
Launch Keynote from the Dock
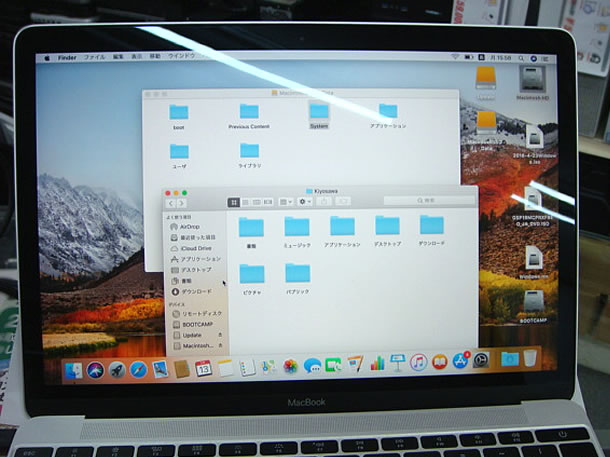pos(398,363)
